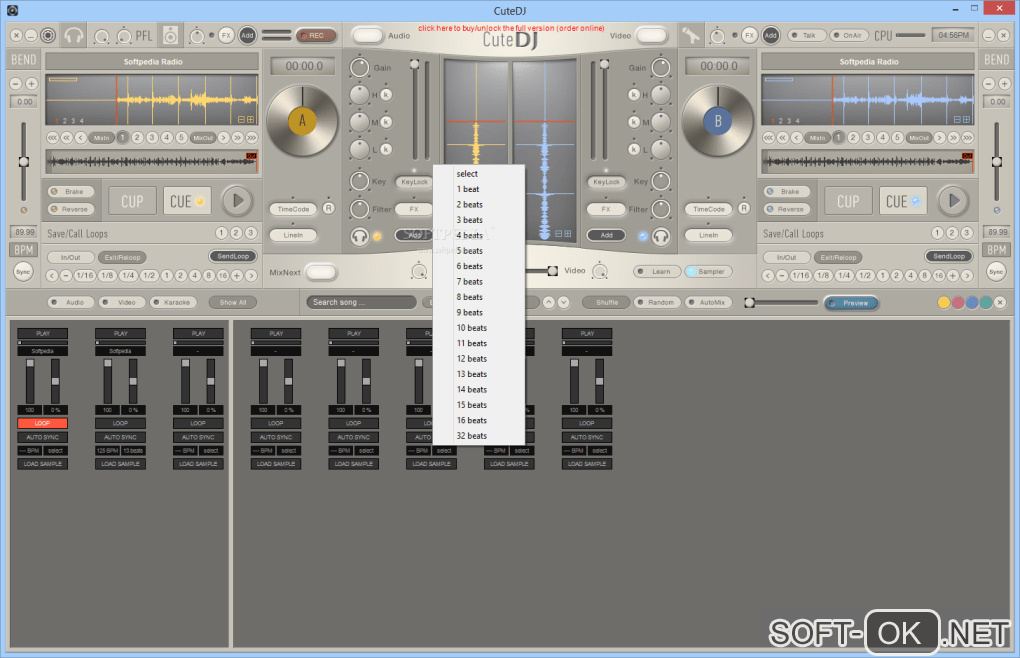The image size is (1020, 658).
Task: Click the Show All button
Action: coord(232,302)
